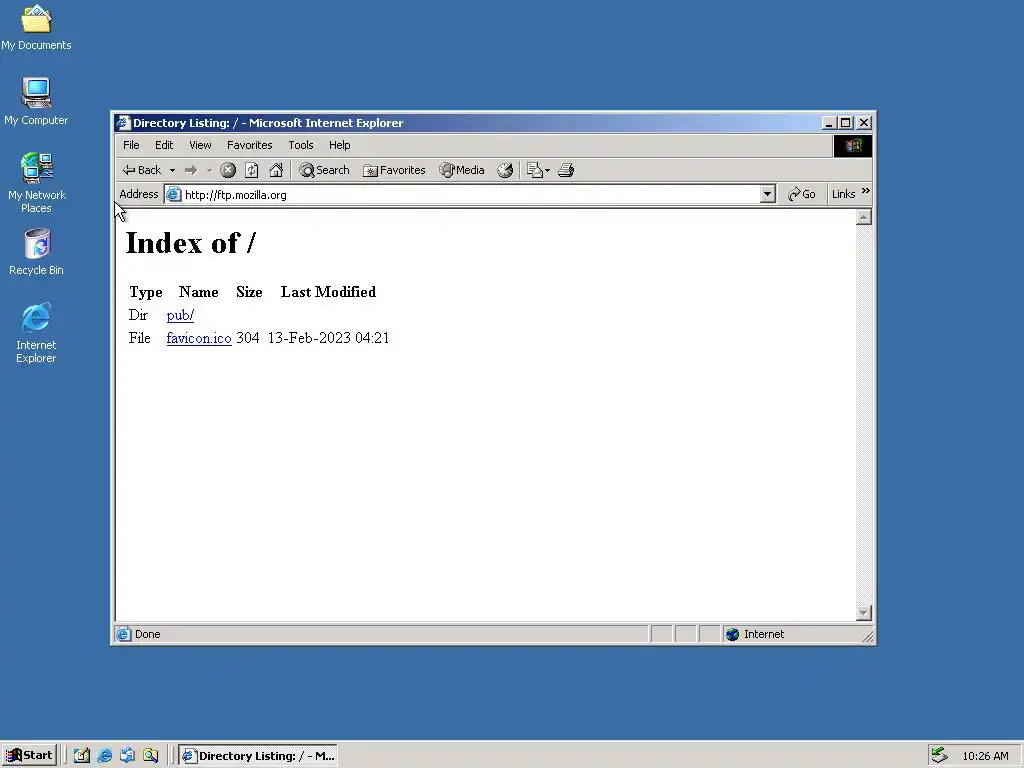This screenshot has height=768, width=1024.
Task: Select the Internet Explorer desktop icon
Action: pyautogui.click(x=36, y=333)
